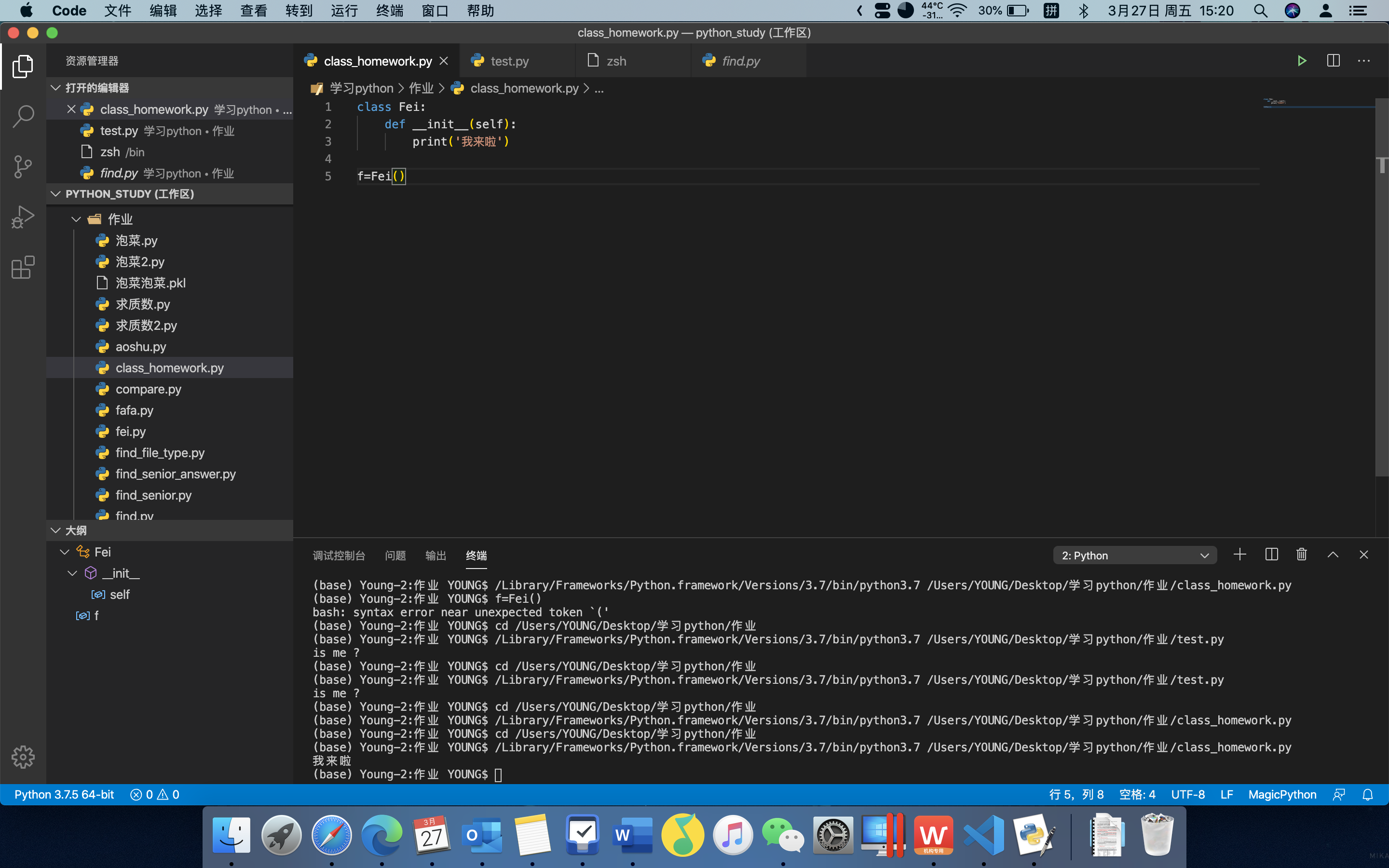
Task: Run Python file with play button
Action: [x=1302, y=61]
